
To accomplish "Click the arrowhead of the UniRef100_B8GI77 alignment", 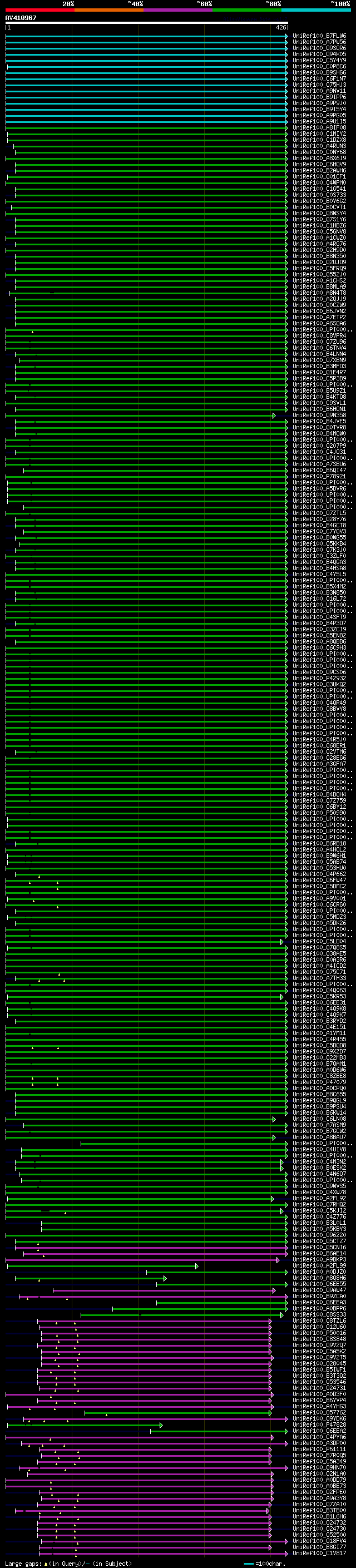I will (x=270, y=1547).
